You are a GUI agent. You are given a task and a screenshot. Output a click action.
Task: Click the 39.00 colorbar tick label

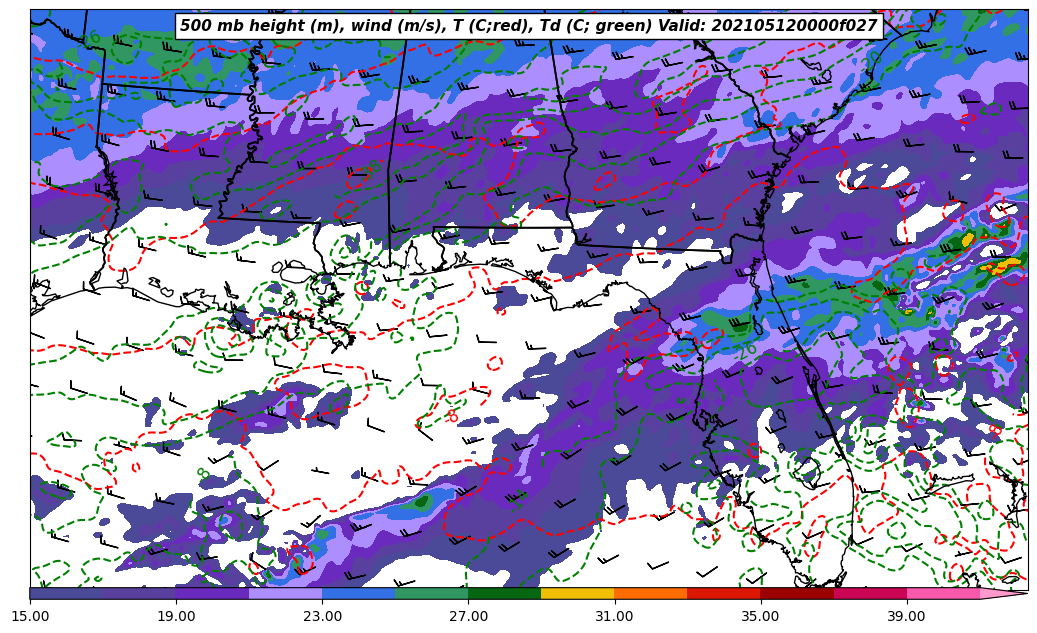tap(906, 616)
